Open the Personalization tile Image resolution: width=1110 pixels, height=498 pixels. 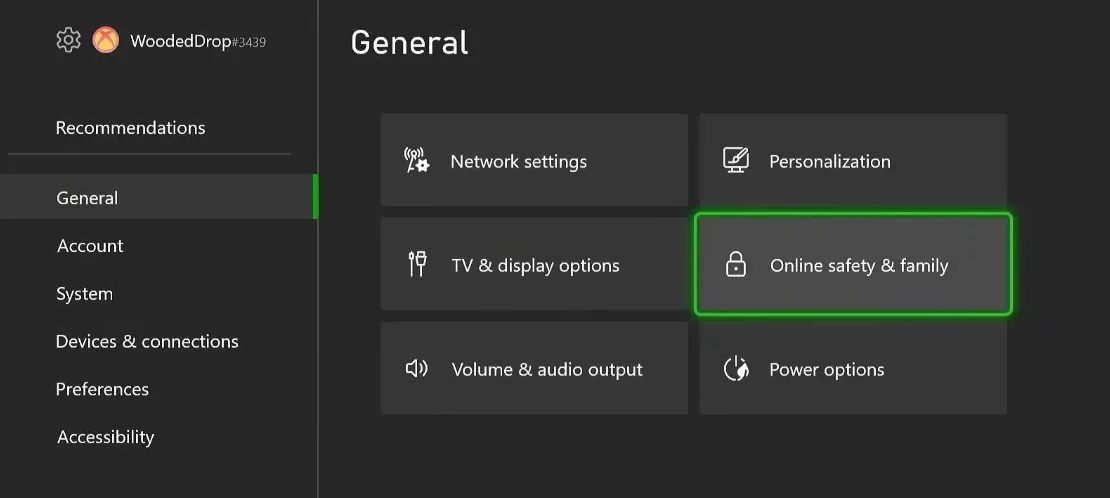[853, 160]
